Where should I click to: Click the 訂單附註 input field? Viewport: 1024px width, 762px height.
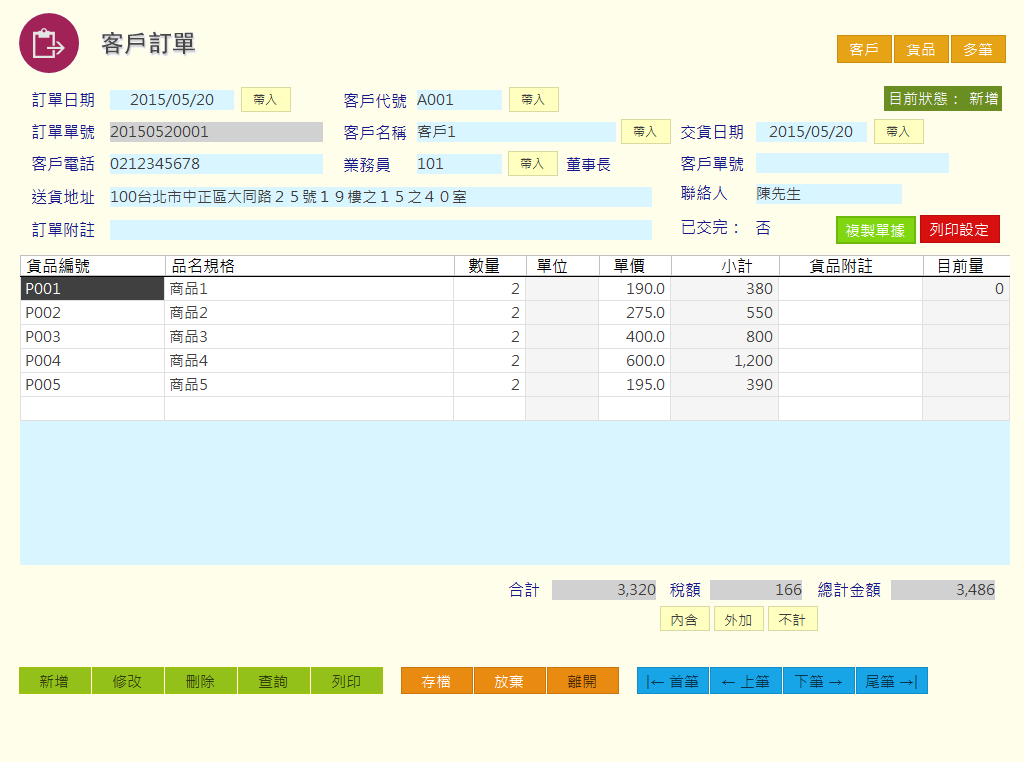pyautogui.click(x=380, y=230)
